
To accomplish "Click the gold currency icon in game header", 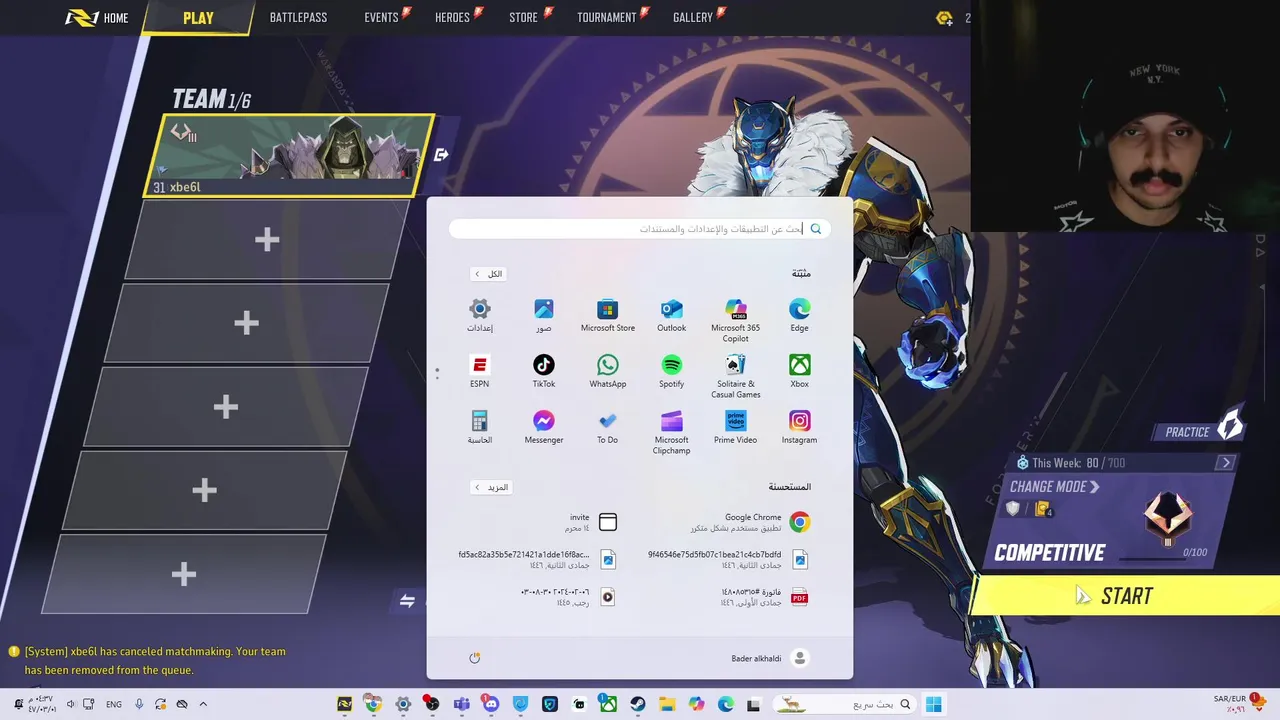I will pyautogui.click(x=944, y=18).
